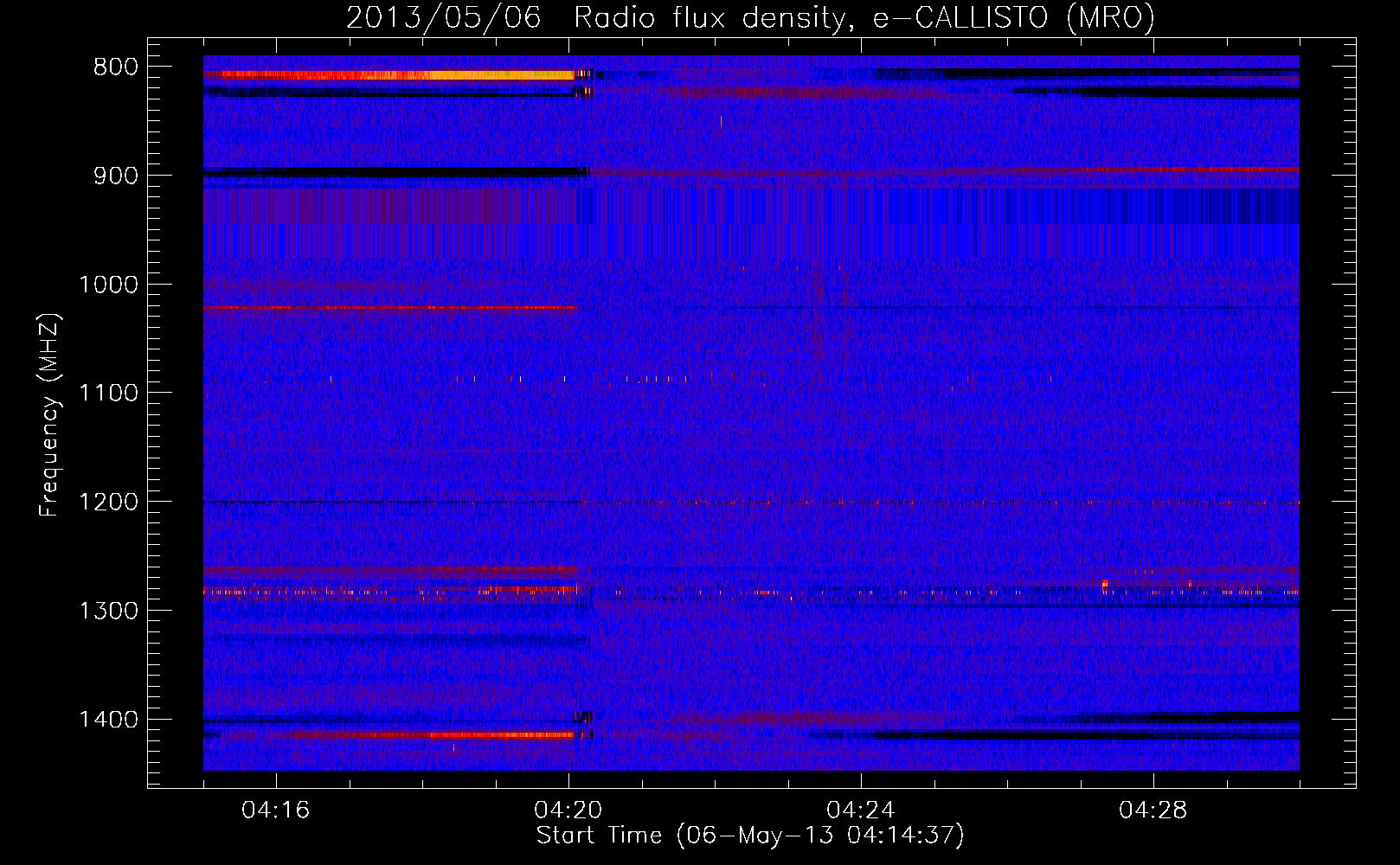Click the 'Frequency (MHZ)' axis title
This screenshot has height=865, width=1400.
50,415
